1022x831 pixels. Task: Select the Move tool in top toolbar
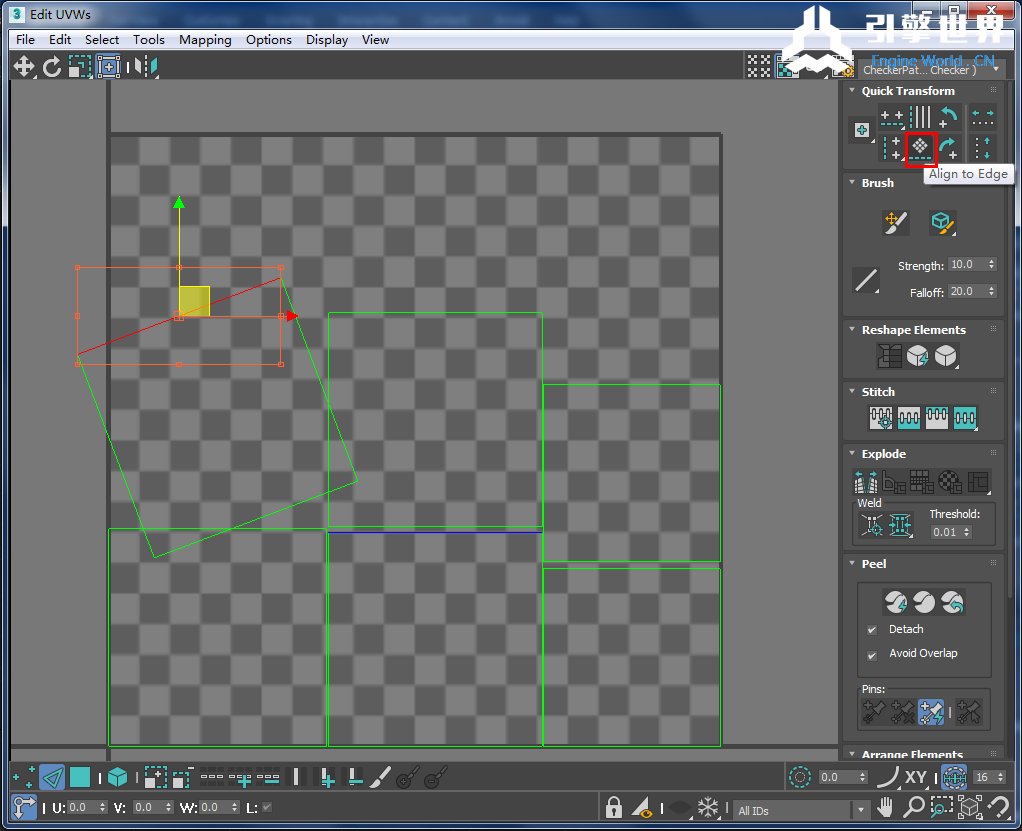tap(23, 67)
